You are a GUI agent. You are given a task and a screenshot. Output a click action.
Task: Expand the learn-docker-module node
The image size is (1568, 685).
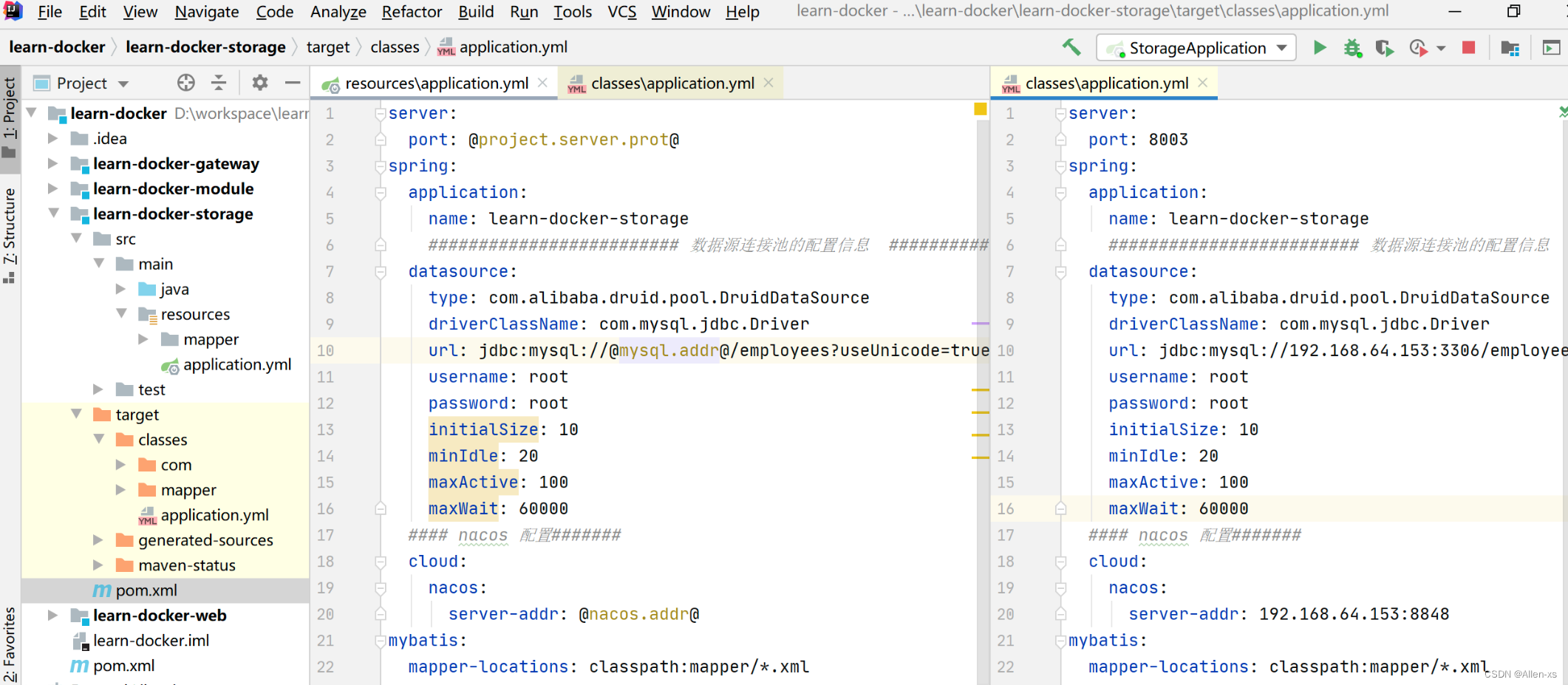52,188
